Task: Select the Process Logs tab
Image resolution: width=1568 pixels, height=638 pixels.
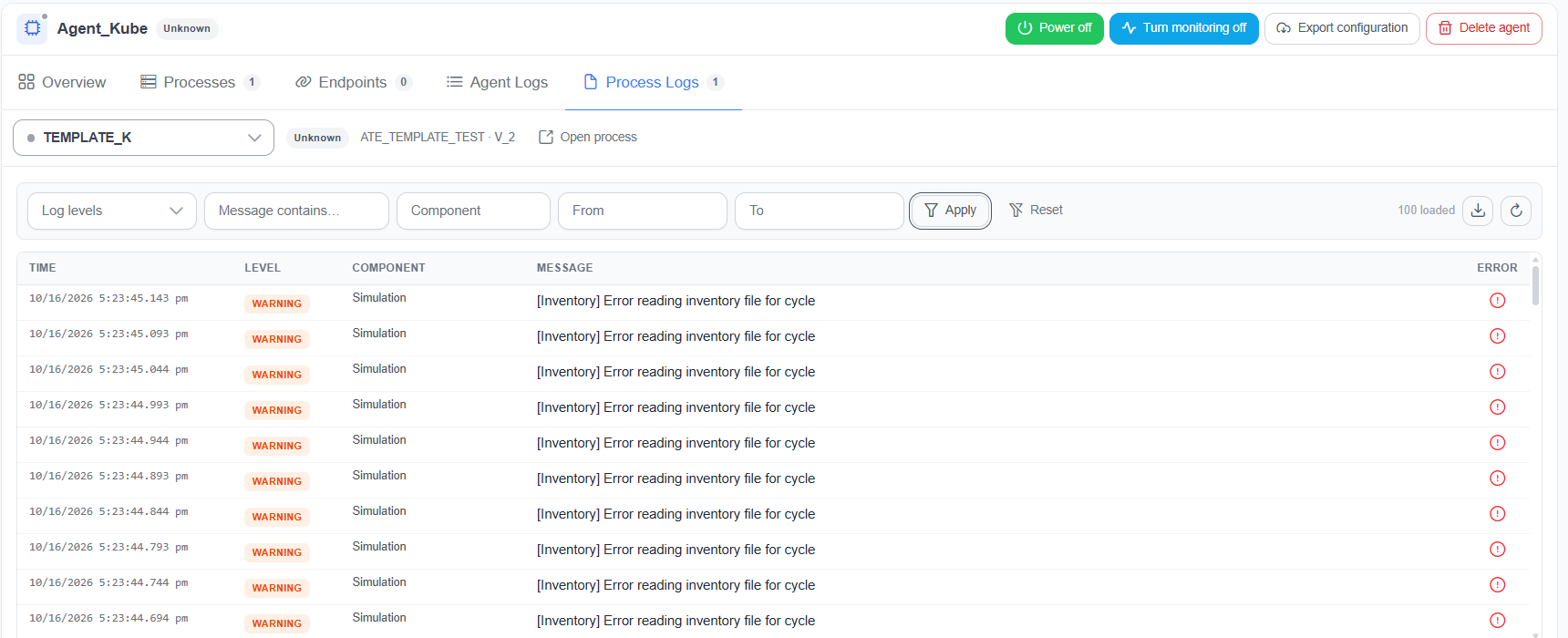Action: pyautogui.click(x=654, y=82)
